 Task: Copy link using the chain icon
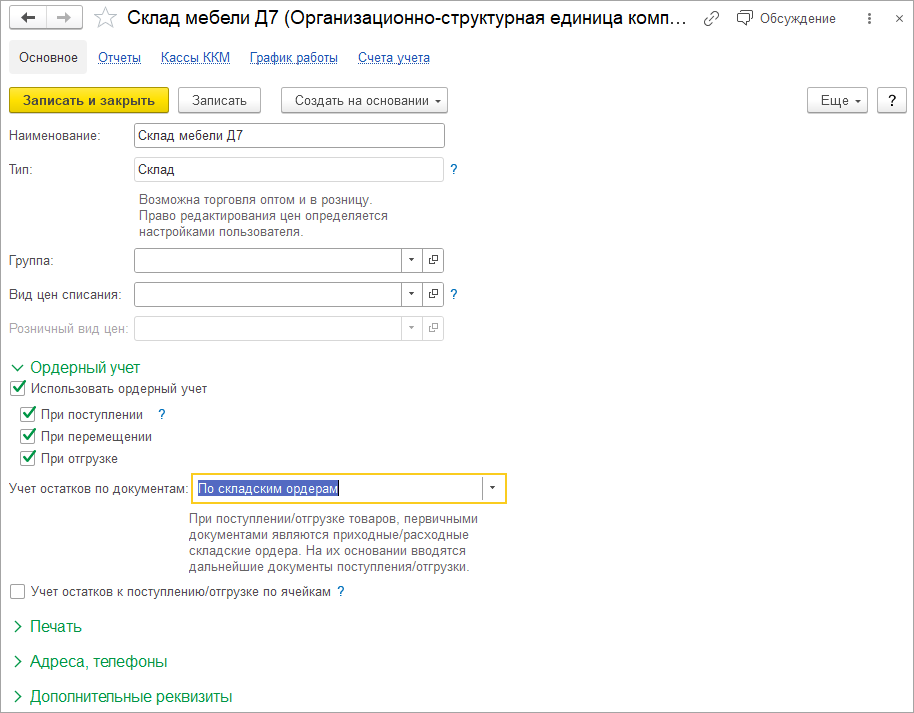(711, 19)
